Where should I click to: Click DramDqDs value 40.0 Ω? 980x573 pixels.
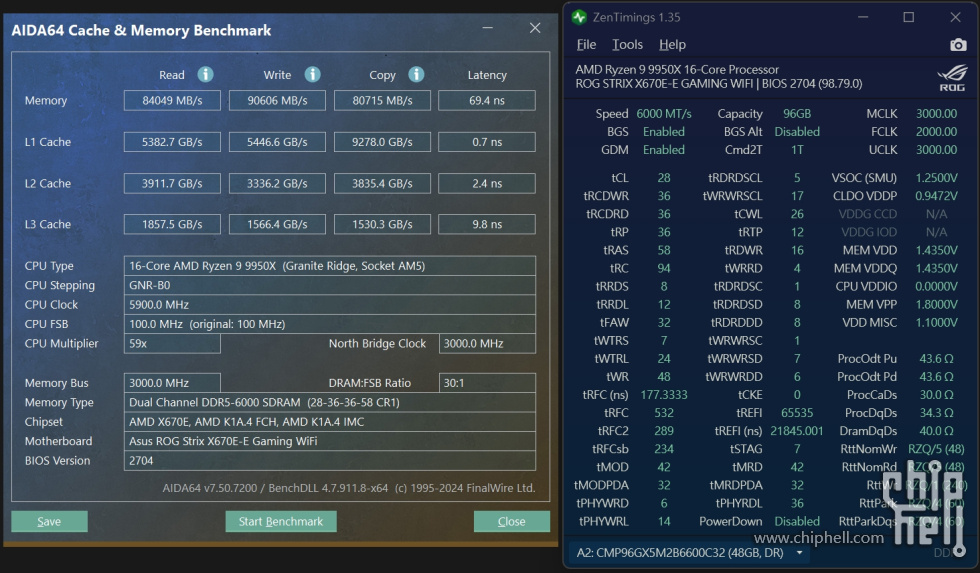click(x=936, y=431)
